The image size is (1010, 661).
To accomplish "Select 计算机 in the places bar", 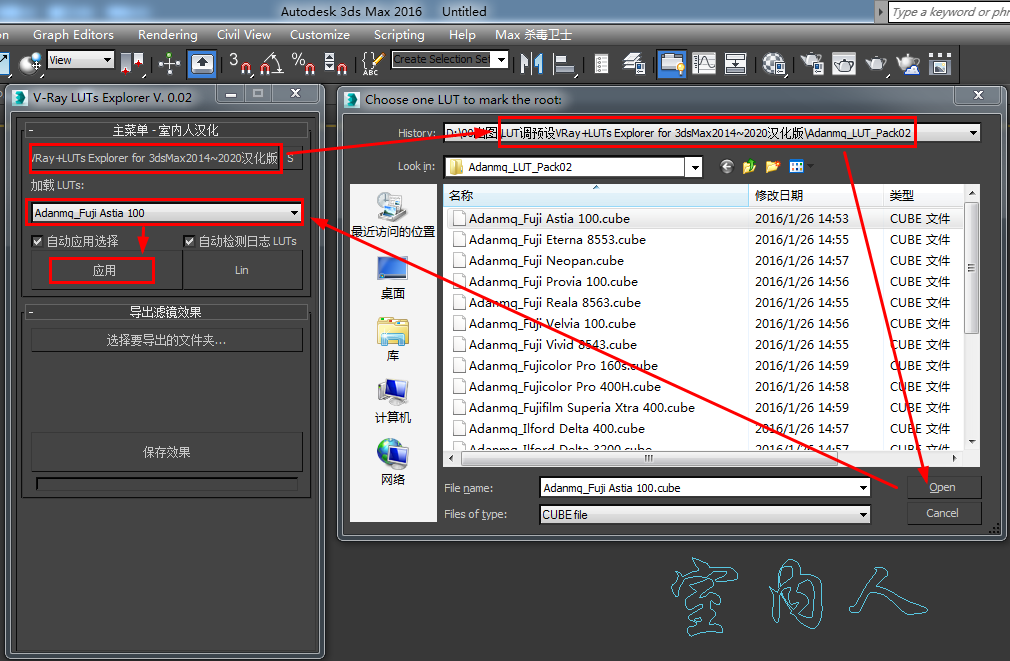I will (393, 402).
